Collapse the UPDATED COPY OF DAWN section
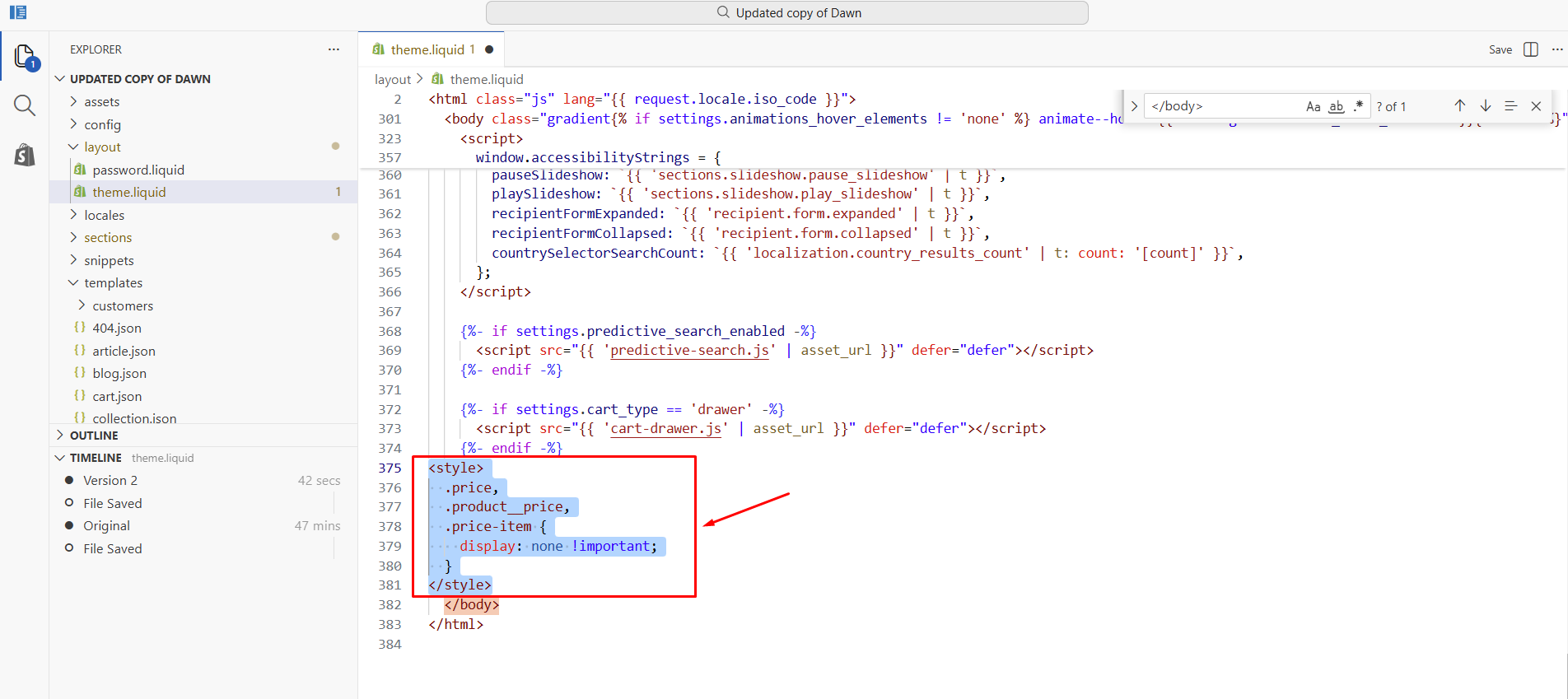 [140, 79]
